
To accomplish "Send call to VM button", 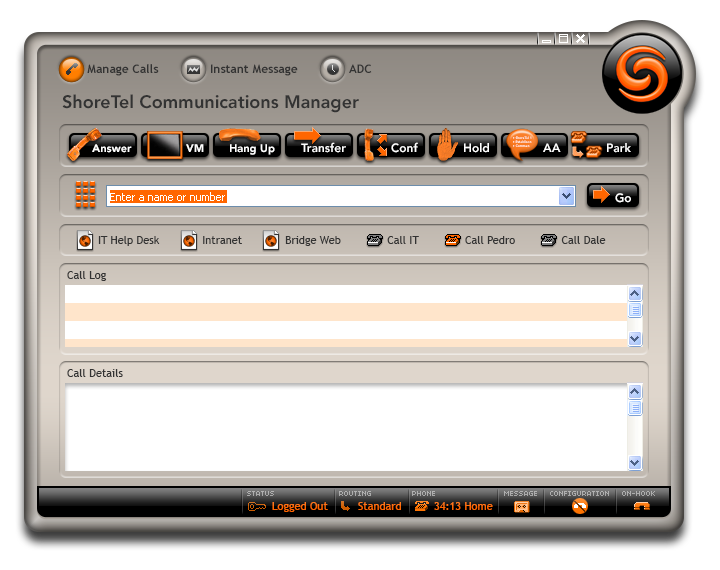I will [175, 146].
